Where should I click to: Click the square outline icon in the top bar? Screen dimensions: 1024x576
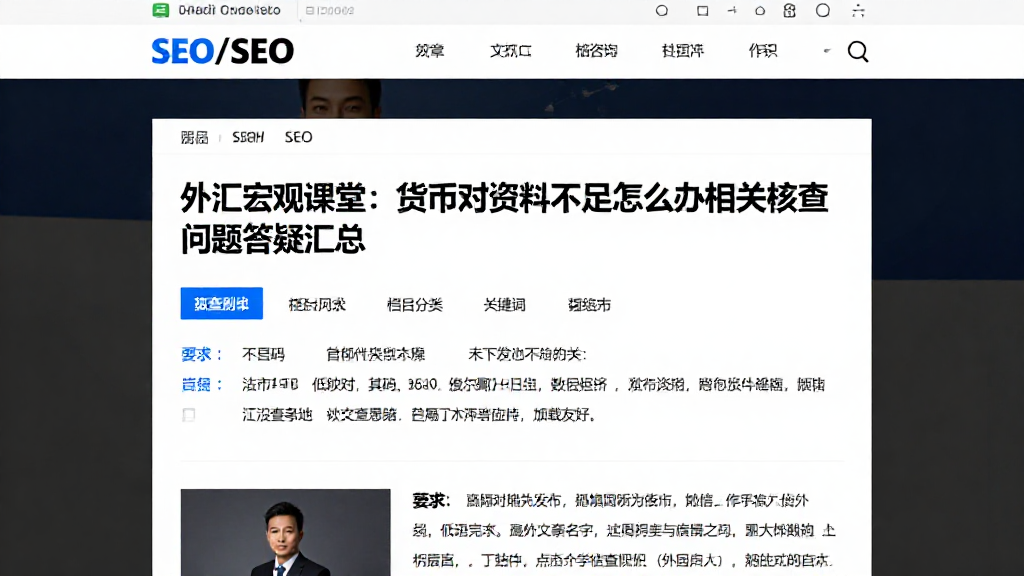click(702, 10)
